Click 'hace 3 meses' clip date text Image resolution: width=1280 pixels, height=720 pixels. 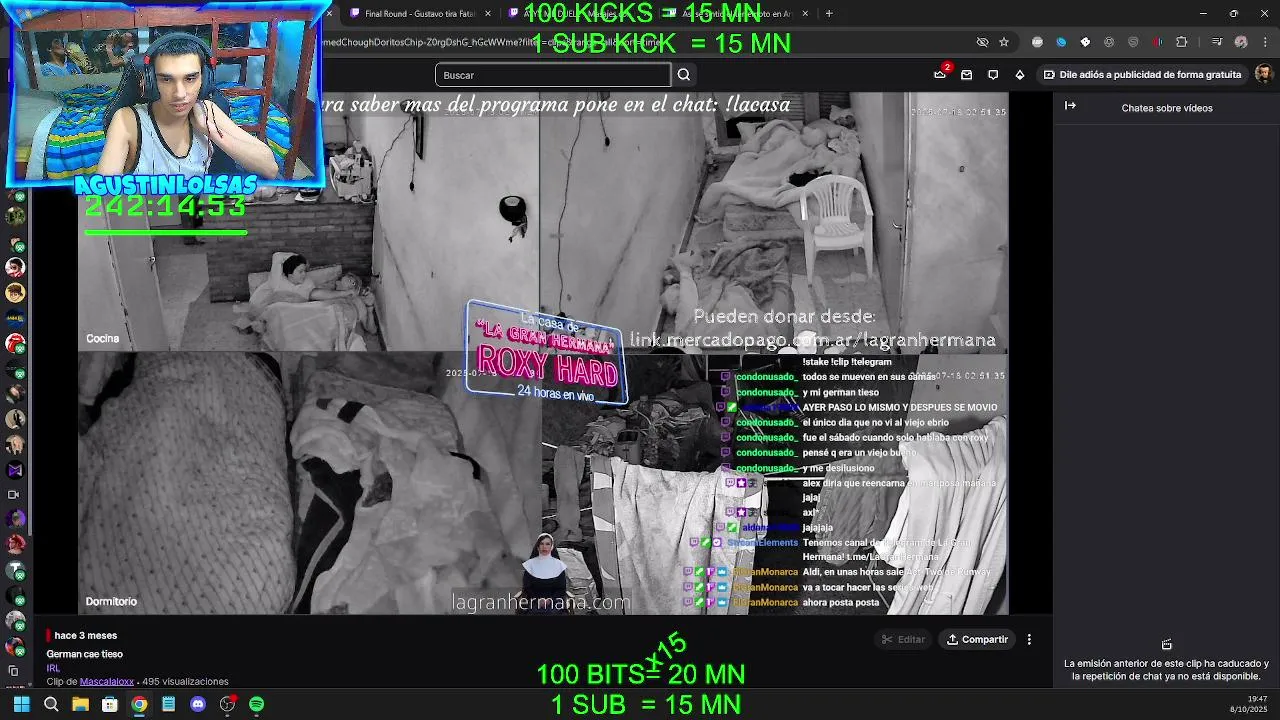coord(86,635)
